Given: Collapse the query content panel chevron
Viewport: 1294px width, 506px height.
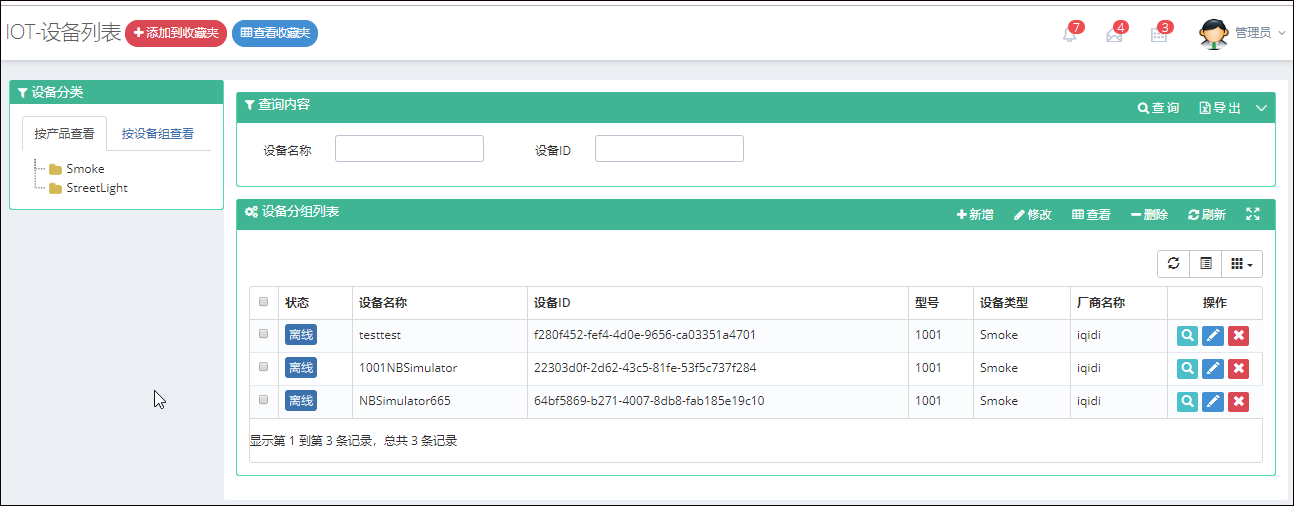Looking at the screenshot, I should [x=1261, y=108].
